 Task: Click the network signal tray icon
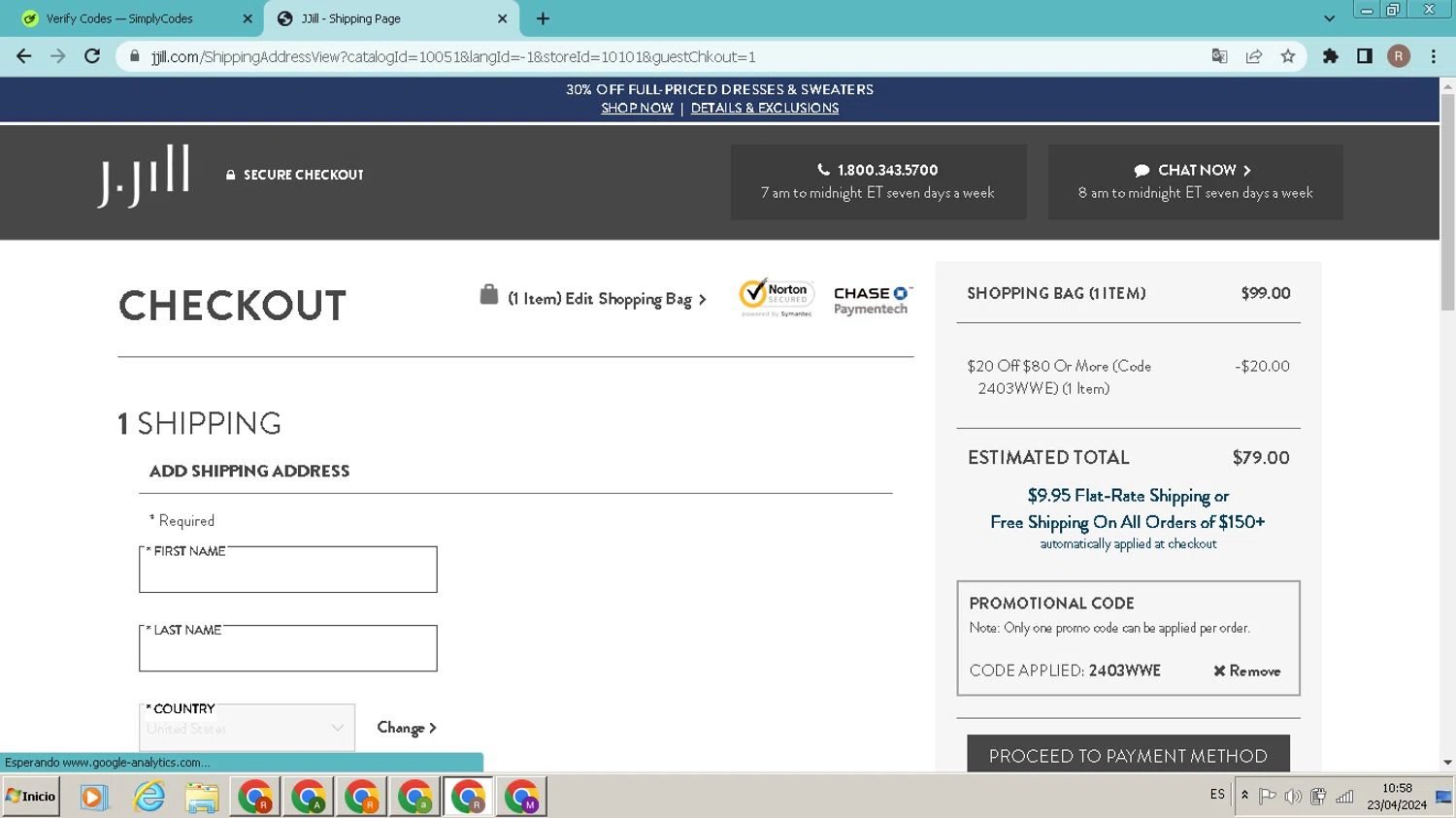coord(1344,797)
